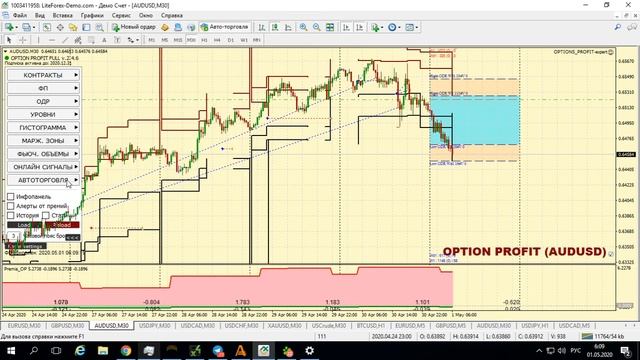640x360 pixels.
Task: Switch to candlestick chart mode
Action: [x=275, y=27]
